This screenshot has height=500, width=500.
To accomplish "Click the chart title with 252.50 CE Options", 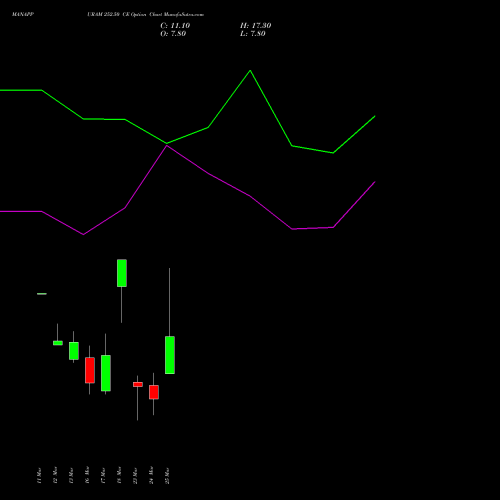I will (145, 15).
